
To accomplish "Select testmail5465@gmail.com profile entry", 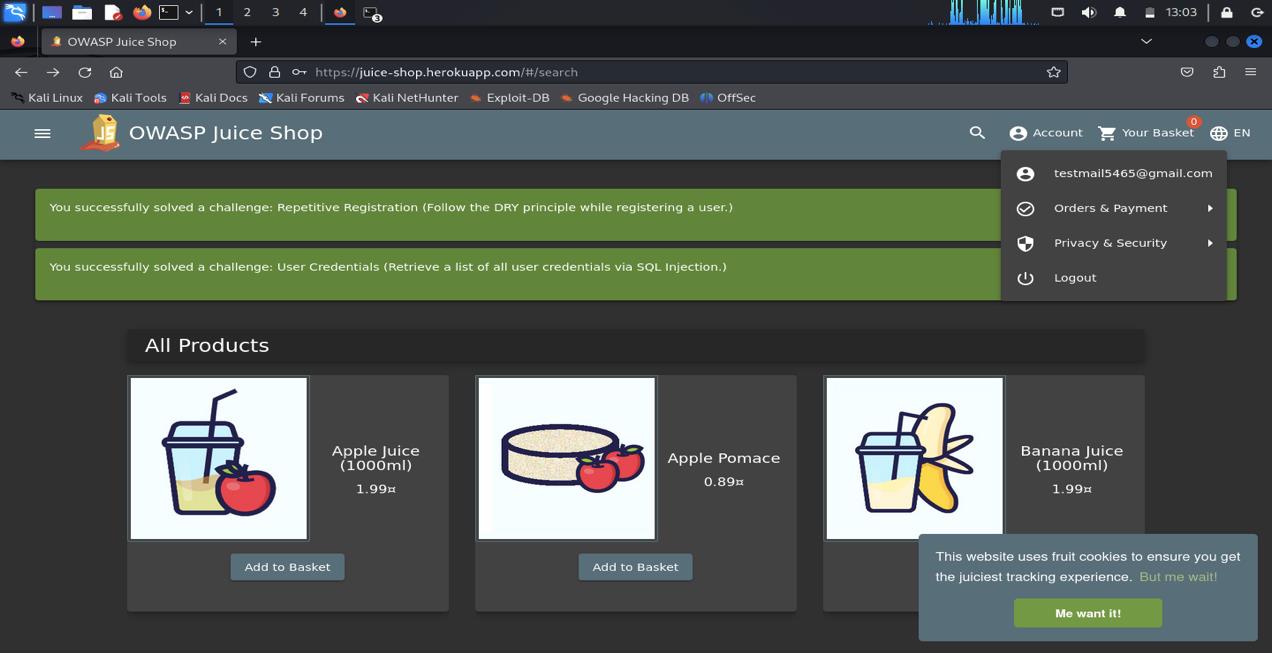I will click(1132, 173).
